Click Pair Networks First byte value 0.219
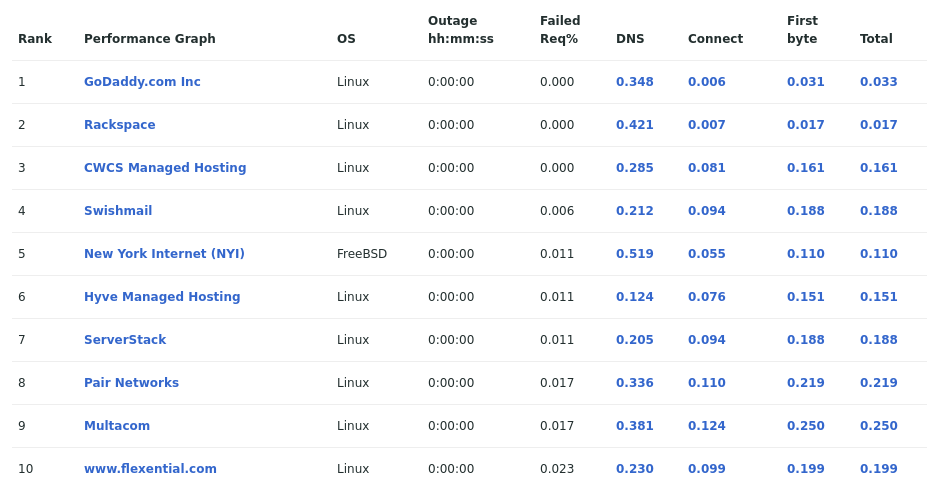The width and height of the screenshot is (939, 490). 805,383
